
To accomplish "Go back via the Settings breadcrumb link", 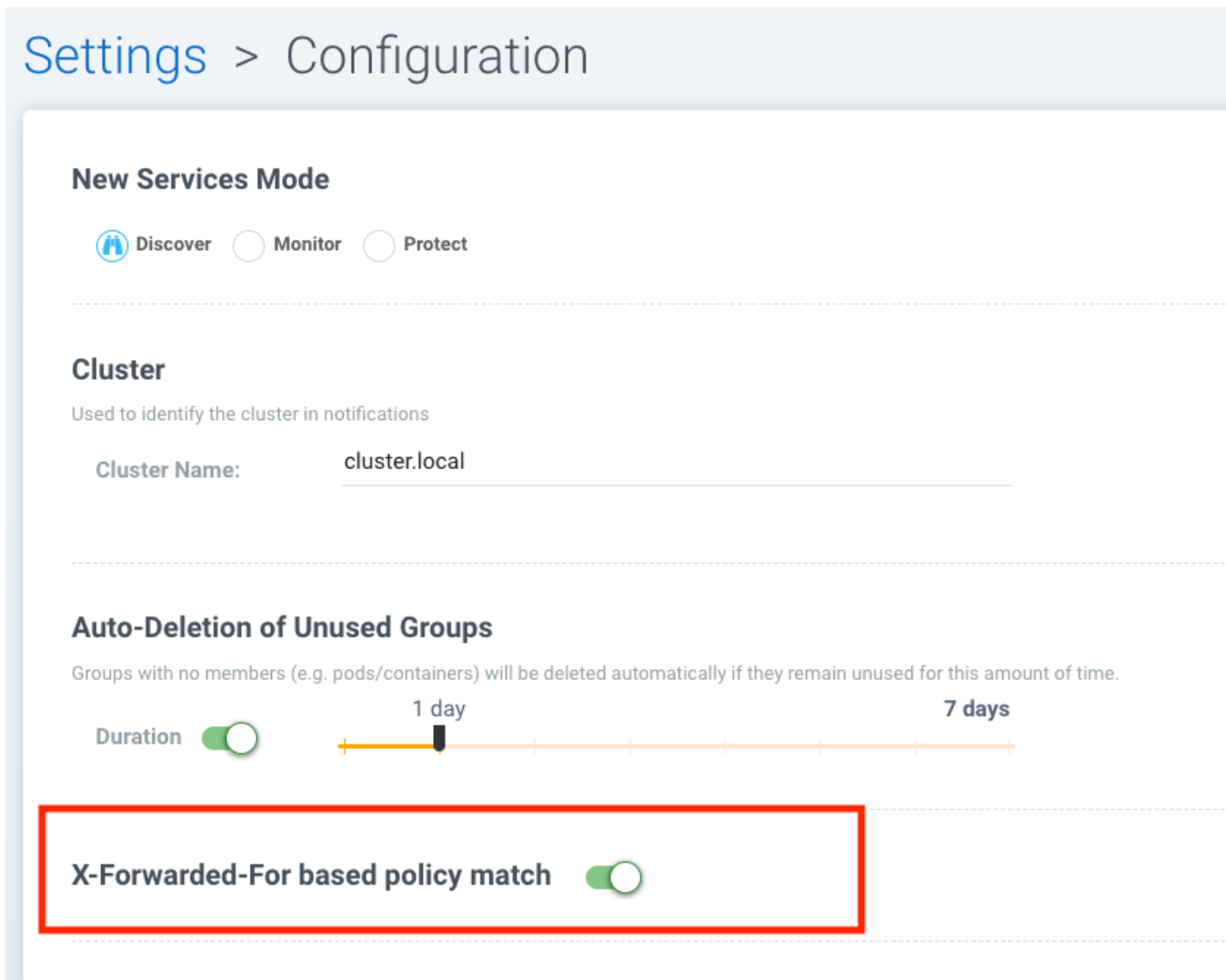I will pos(116,56).
